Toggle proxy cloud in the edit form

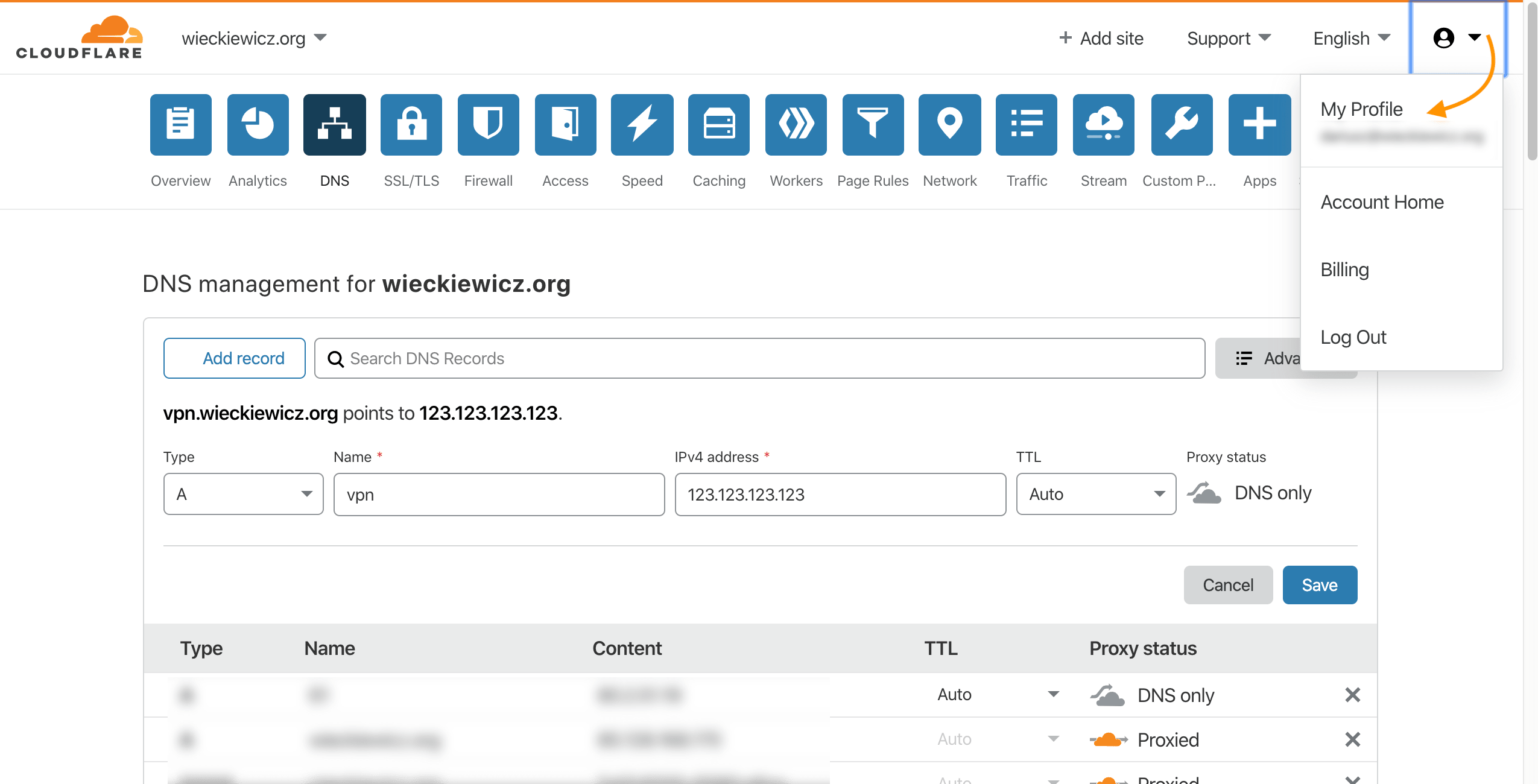tap(1204, 493)
